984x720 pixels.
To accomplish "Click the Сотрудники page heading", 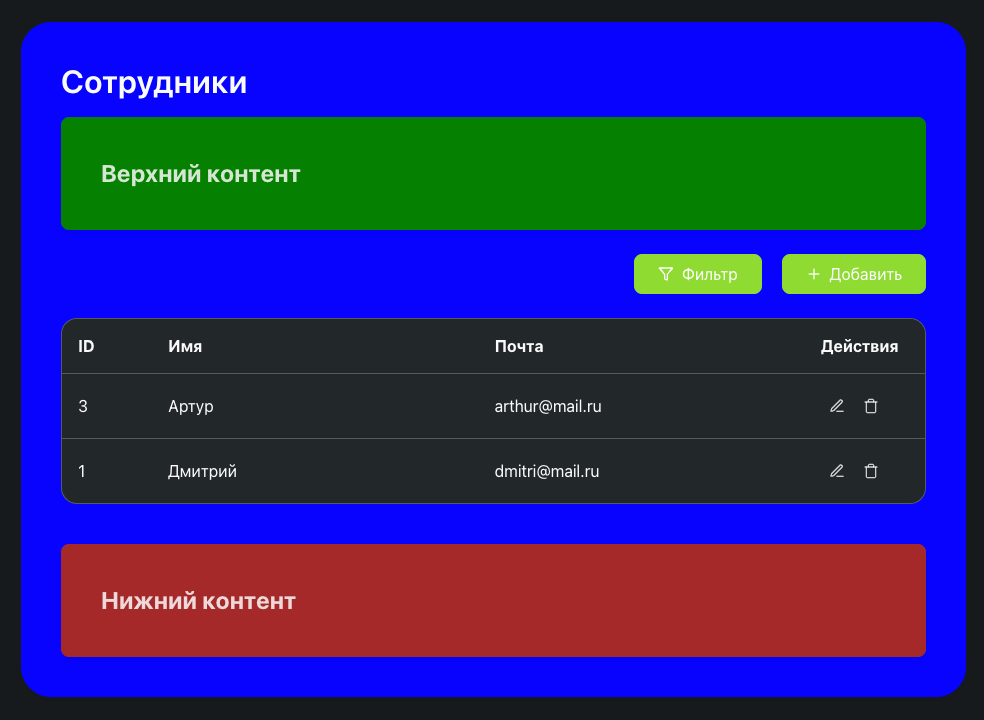I will [154, 82].
